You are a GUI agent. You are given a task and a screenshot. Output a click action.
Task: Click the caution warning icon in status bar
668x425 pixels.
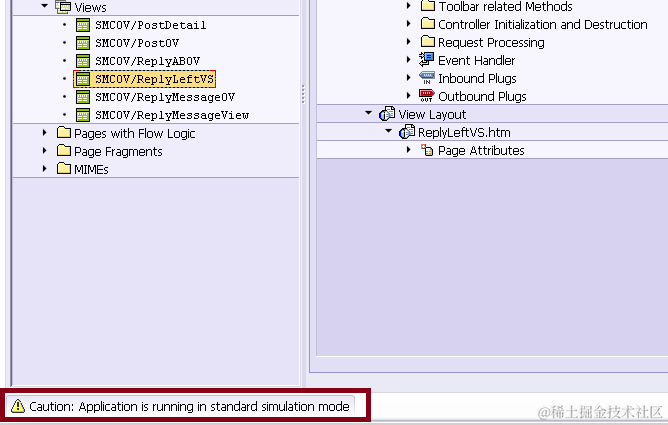18,406
